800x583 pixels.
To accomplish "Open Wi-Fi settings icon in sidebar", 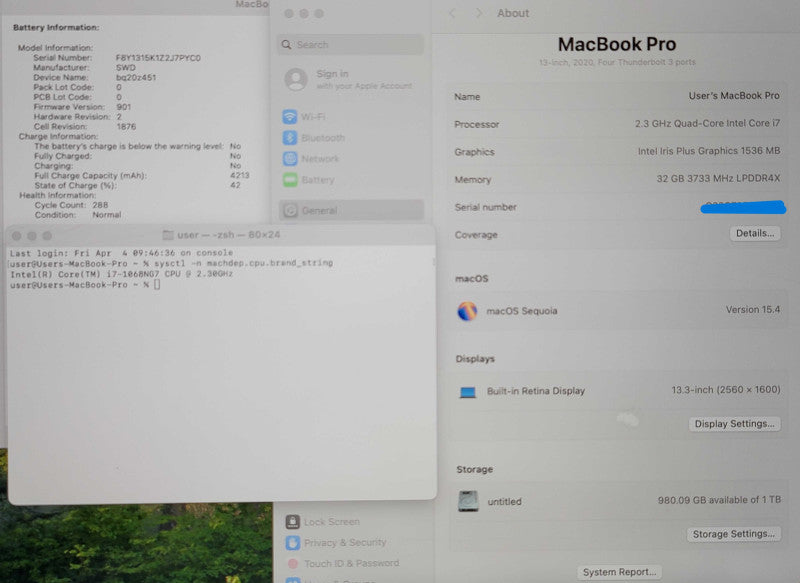I will 290,117.
